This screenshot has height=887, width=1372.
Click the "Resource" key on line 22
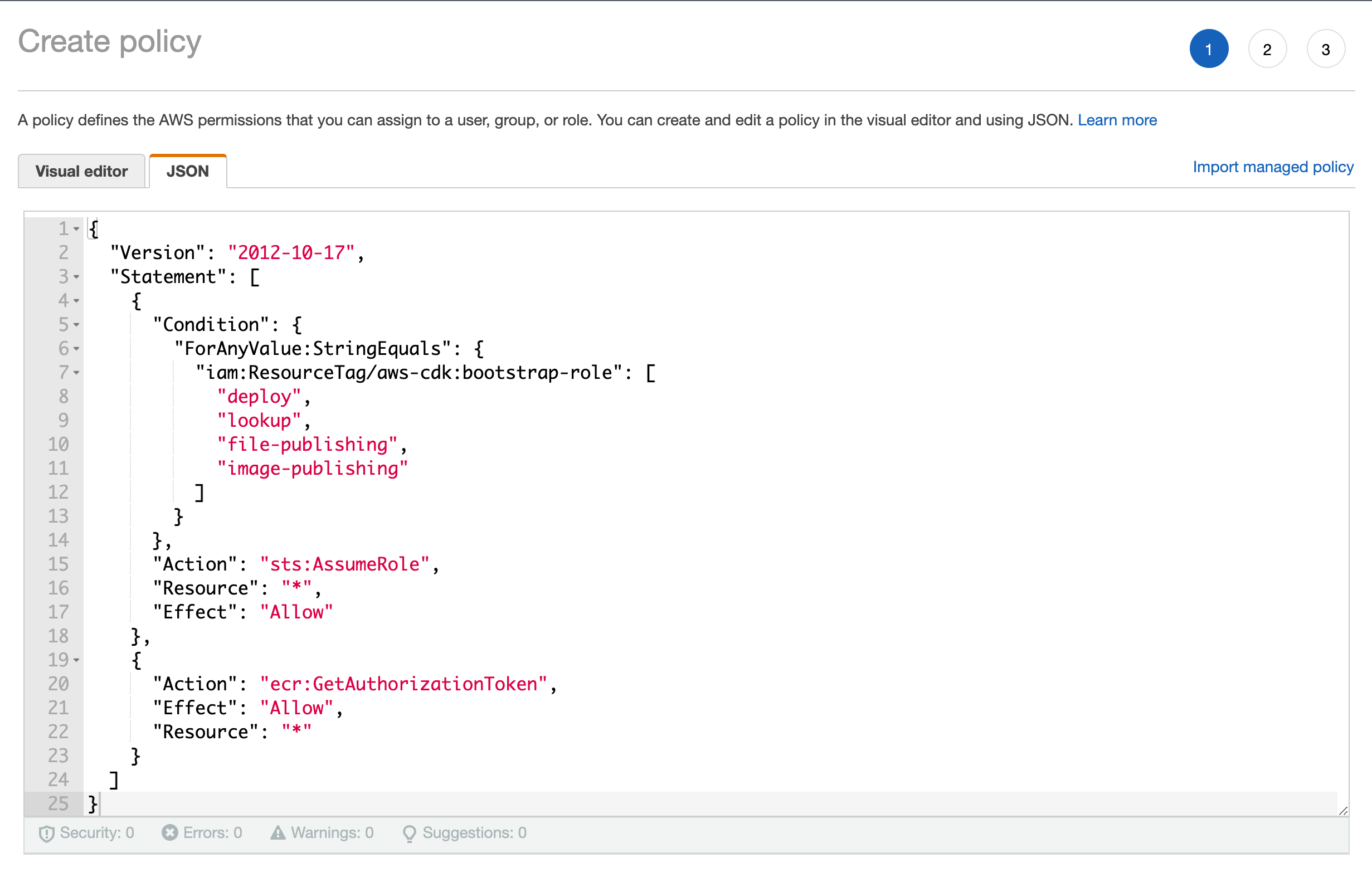[x=206, y=732]
